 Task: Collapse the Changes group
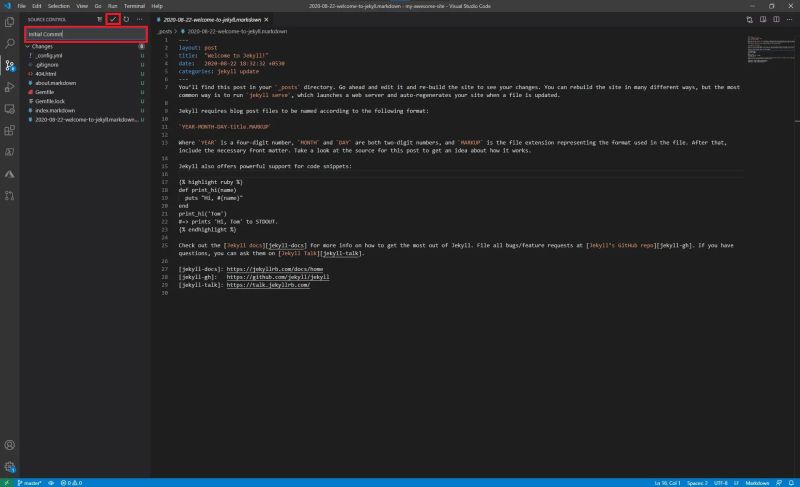[28, 46]
